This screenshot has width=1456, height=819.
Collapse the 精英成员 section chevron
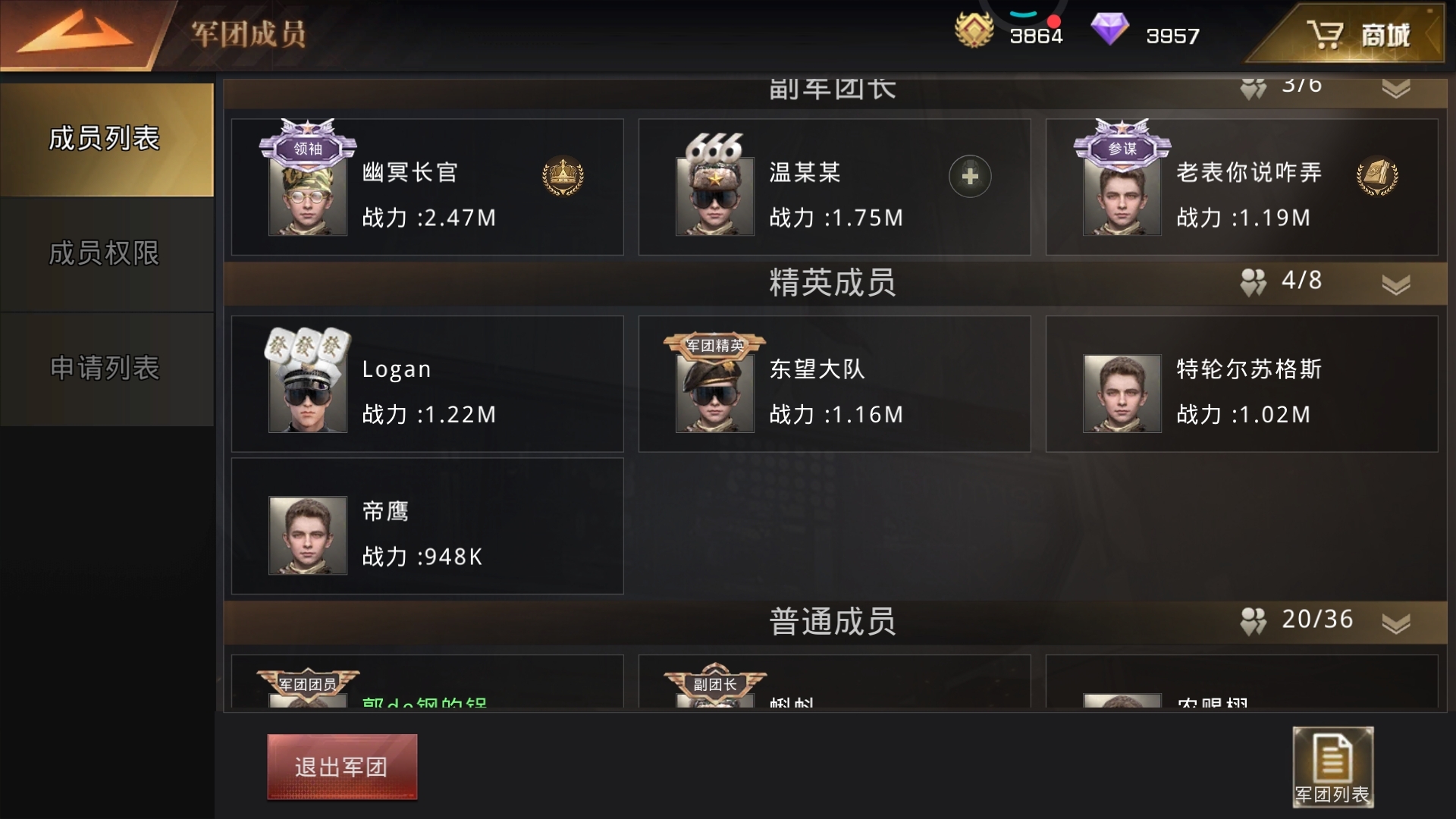tap(1395, 284)
